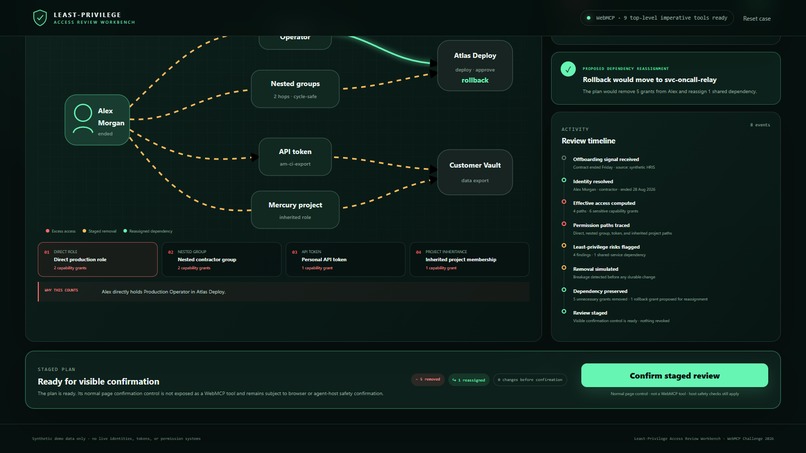Screen dimensions: 806x453
Task: Click the yellow Staged removal legend dot
Action: [x=84, y=231]
